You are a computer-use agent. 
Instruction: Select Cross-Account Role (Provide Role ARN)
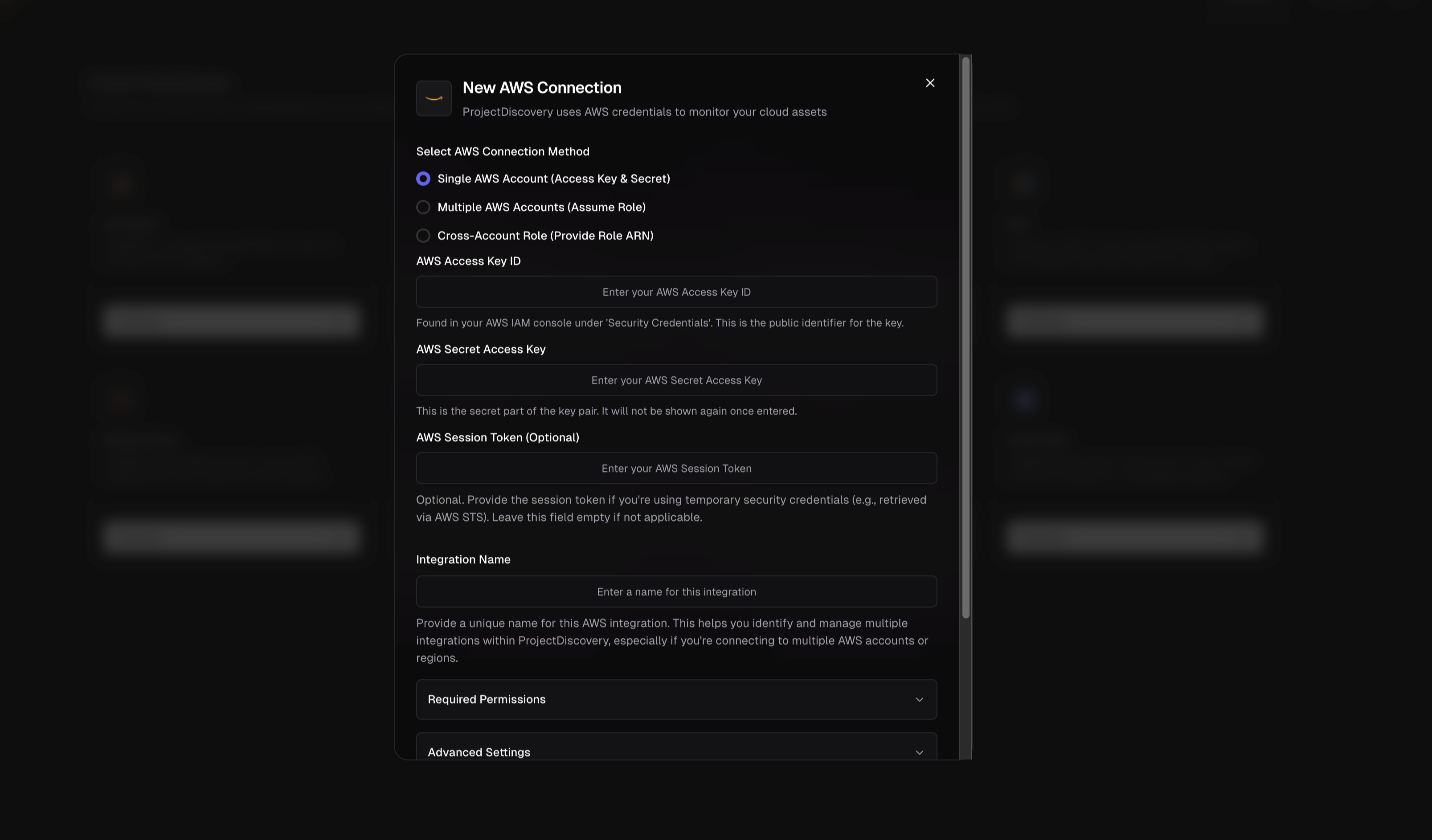coord(423,235)
